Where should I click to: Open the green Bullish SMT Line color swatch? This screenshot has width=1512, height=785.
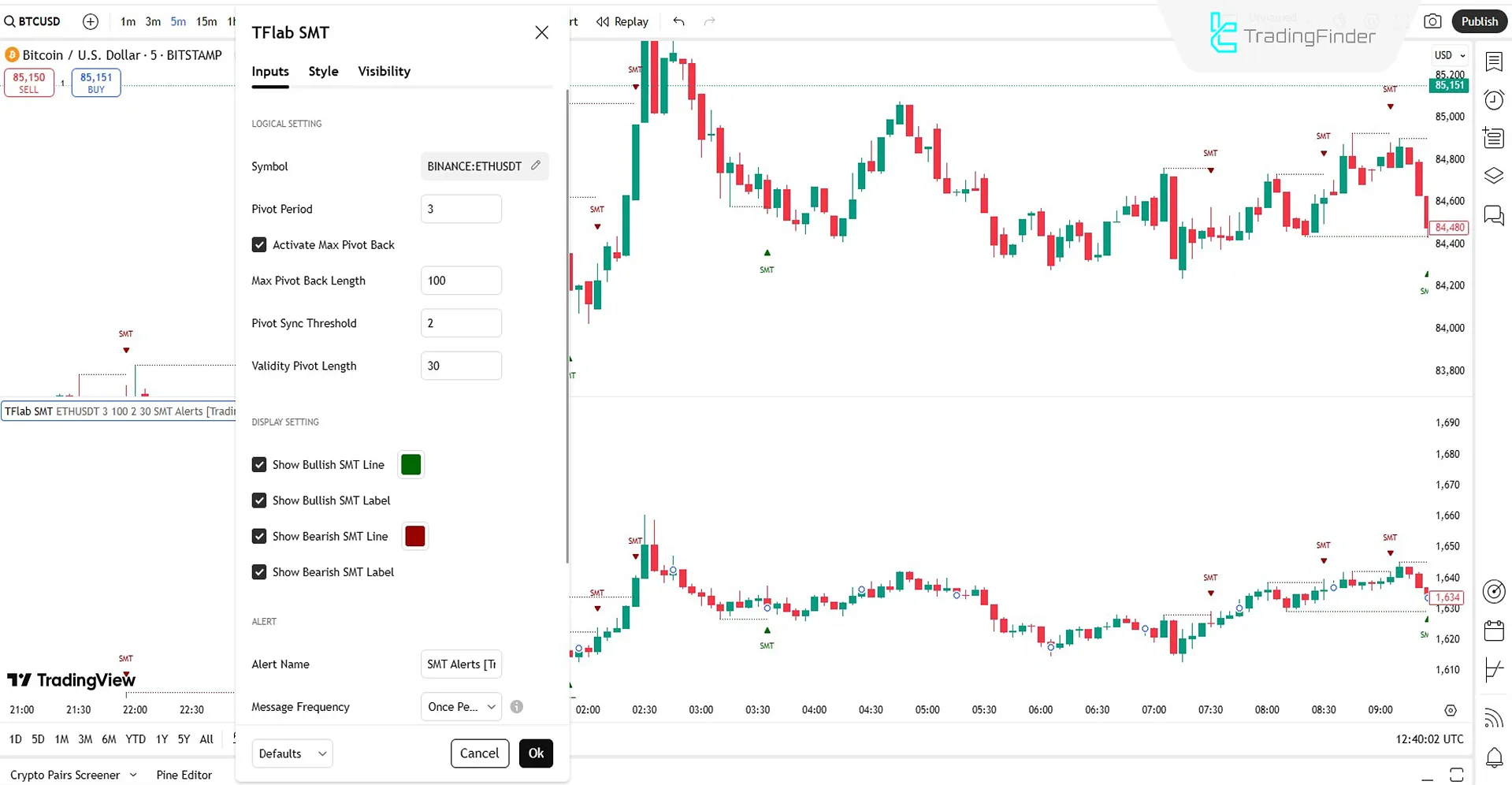click(x=411, y=464)
